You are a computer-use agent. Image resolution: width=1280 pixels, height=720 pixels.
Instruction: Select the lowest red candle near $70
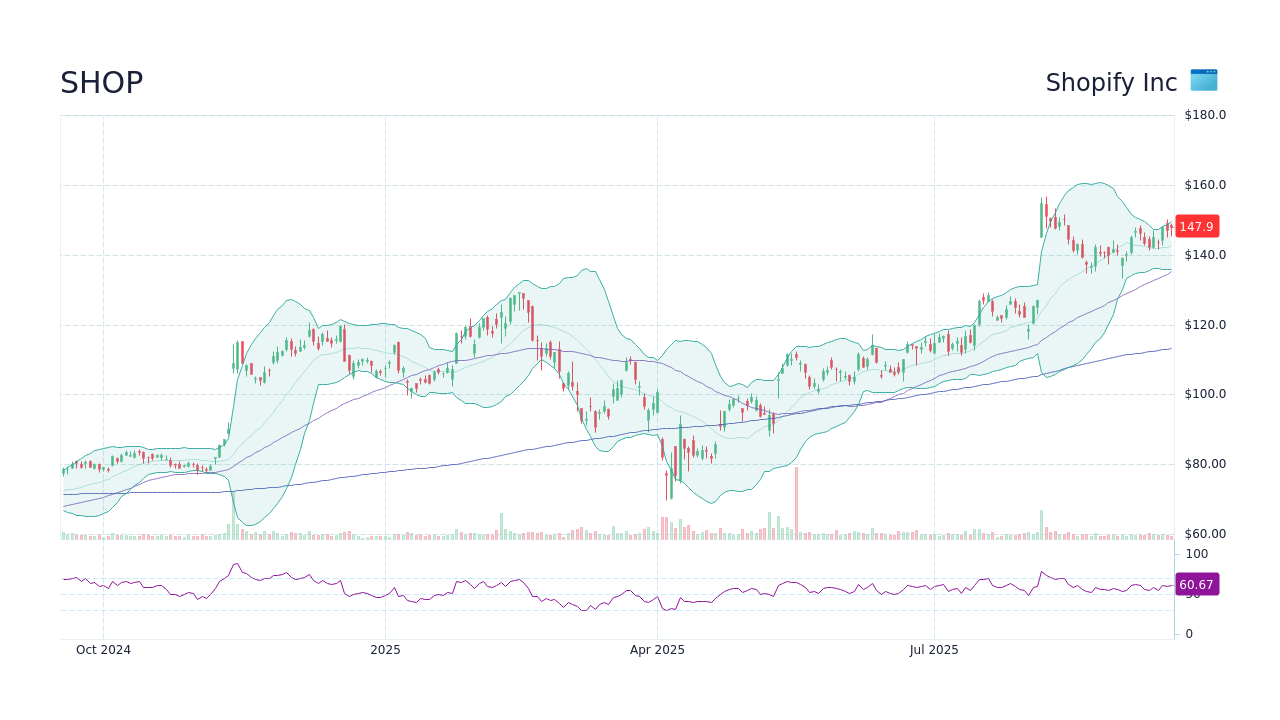pyautogui.click(x=668, y=485)
